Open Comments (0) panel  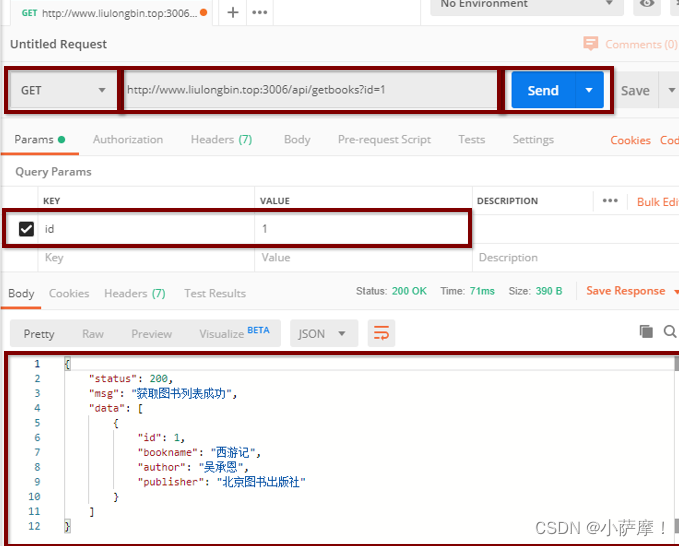tap(630, 44)
